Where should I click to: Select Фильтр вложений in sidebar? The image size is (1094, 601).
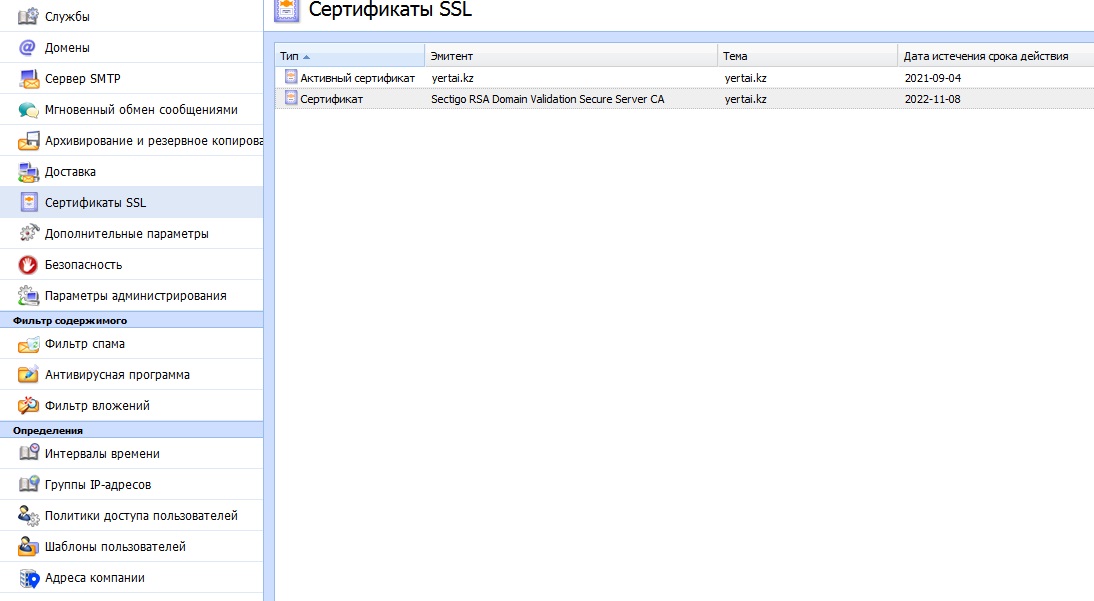tap(97, 406)
